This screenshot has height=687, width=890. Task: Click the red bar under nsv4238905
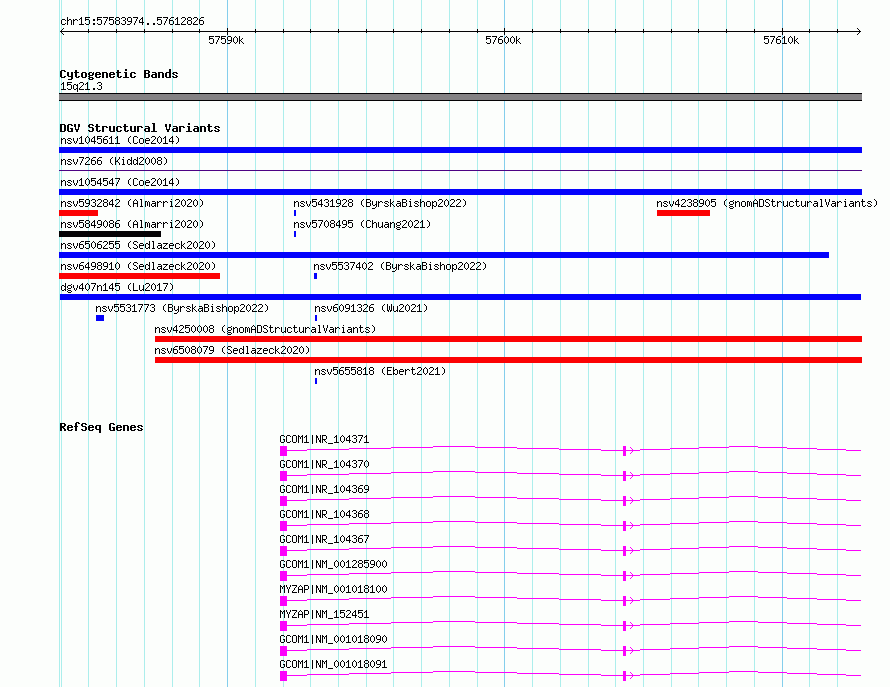click(683, 213)
